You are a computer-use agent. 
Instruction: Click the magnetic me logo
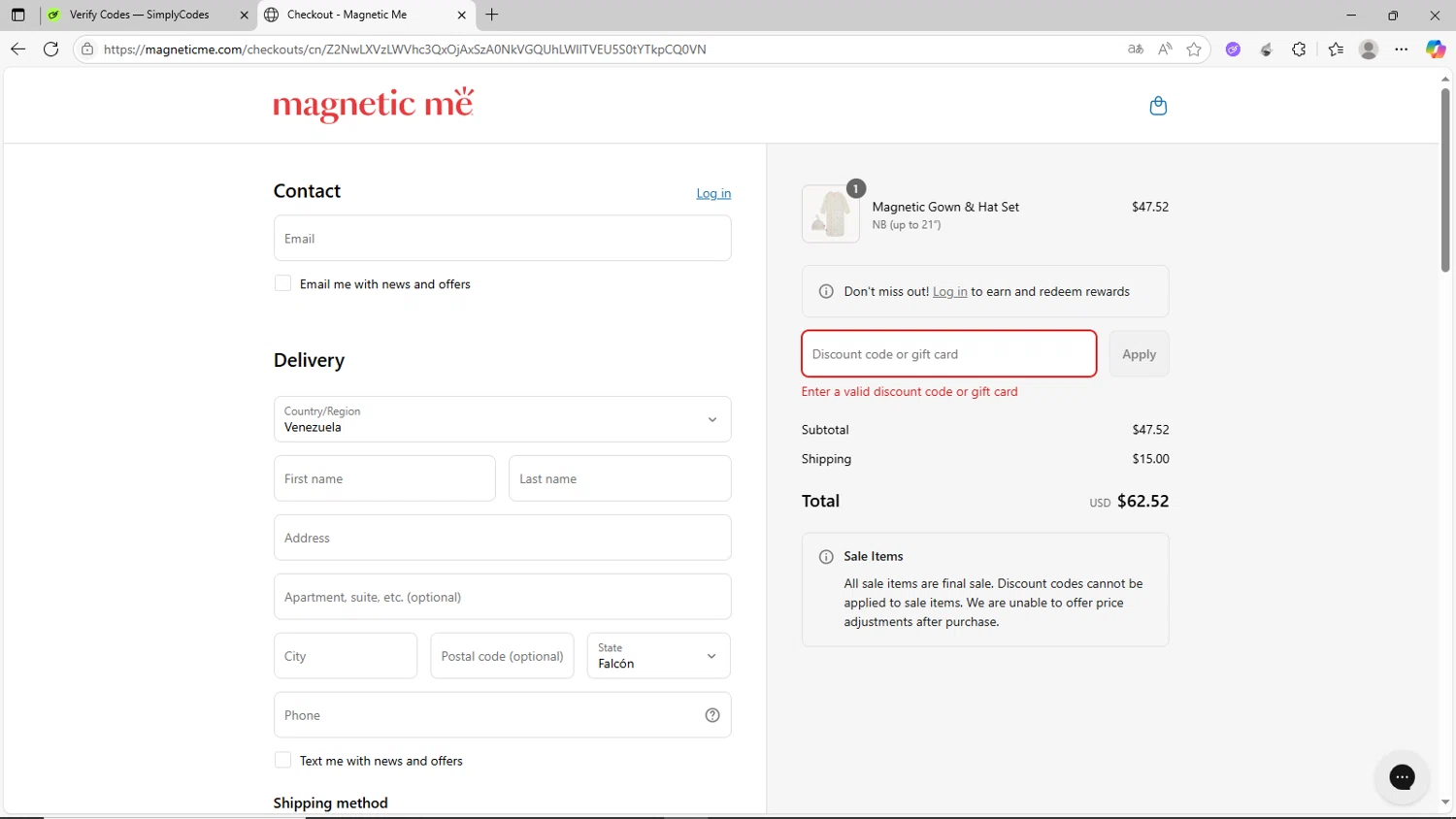374,104
